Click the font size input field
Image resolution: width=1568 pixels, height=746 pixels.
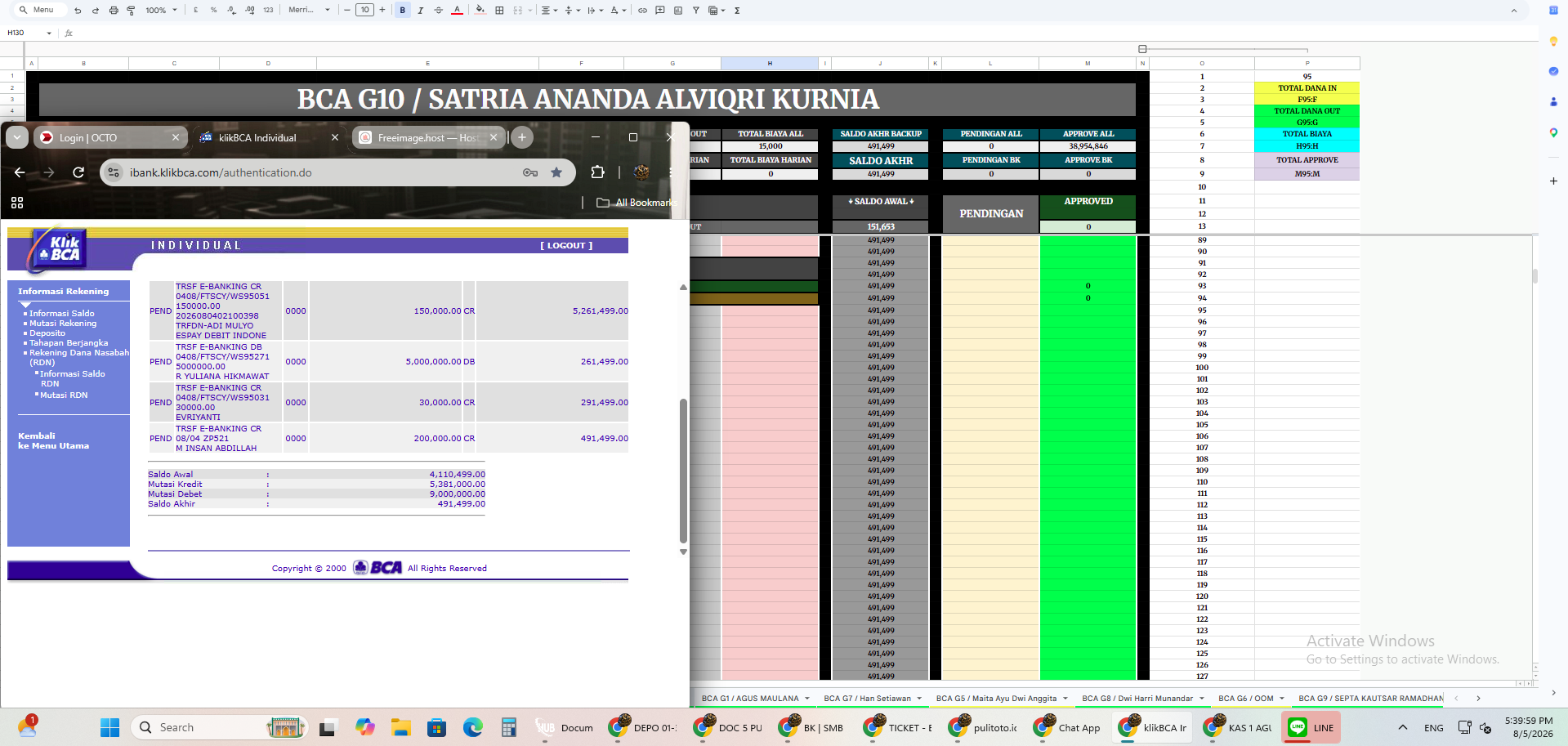[364, 11]
